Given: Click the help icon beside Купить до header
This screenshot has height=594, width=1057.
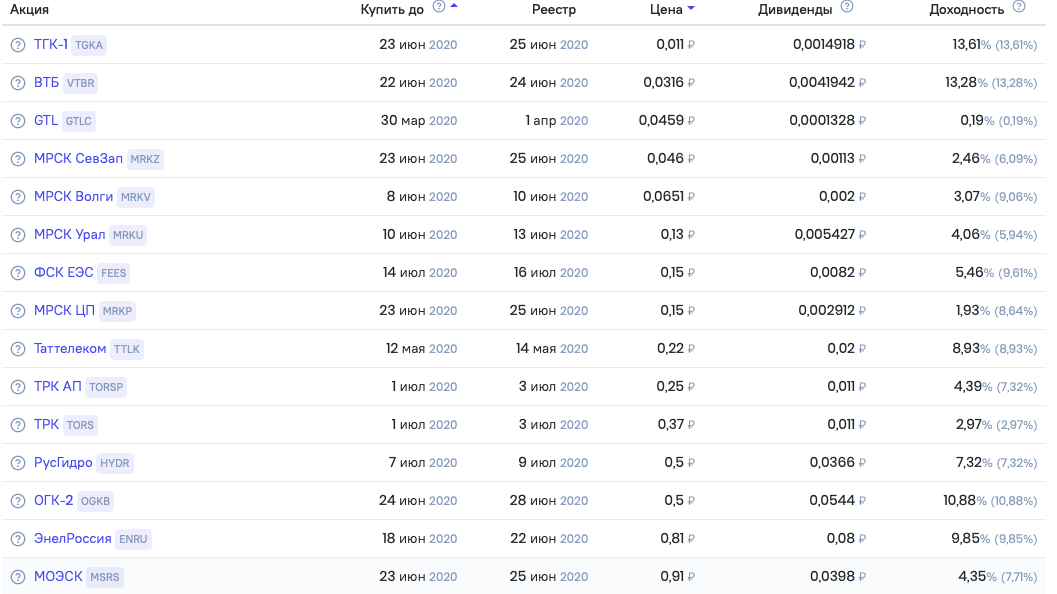Looking at the screenshot, I should pyautogui.click(x=439, y=6).
